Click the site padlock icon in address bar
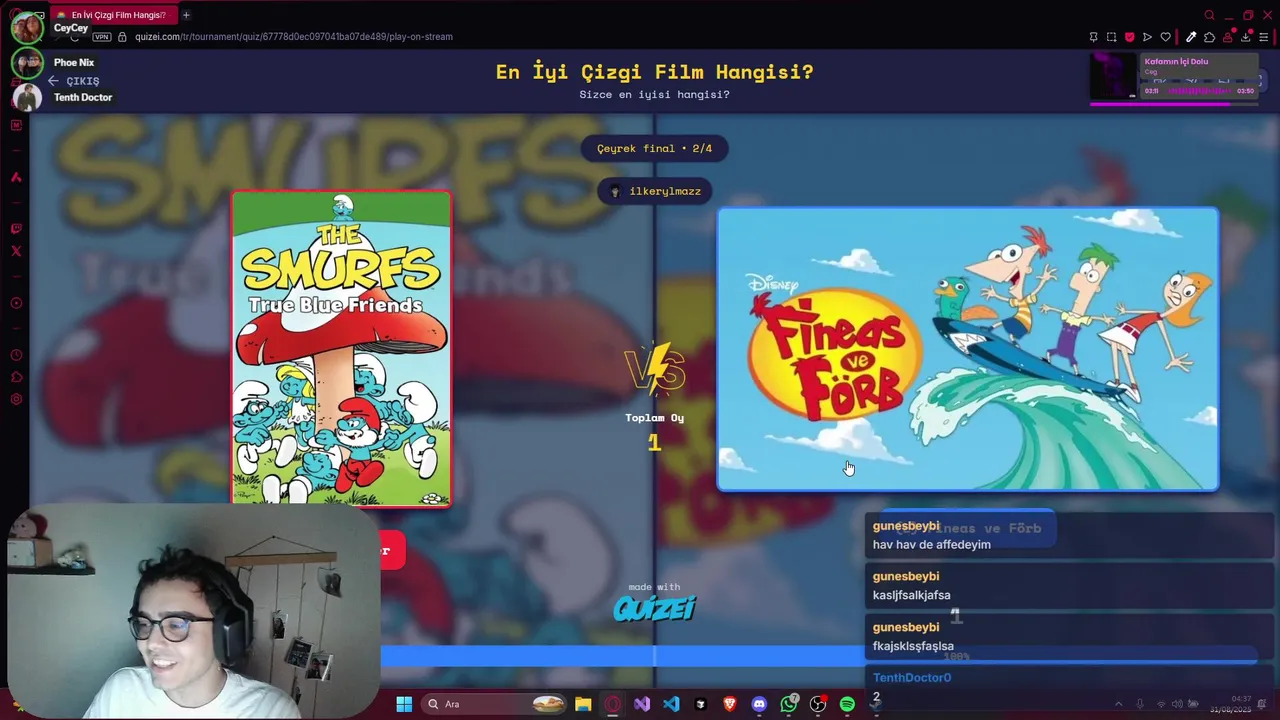 tap(122, 37)
